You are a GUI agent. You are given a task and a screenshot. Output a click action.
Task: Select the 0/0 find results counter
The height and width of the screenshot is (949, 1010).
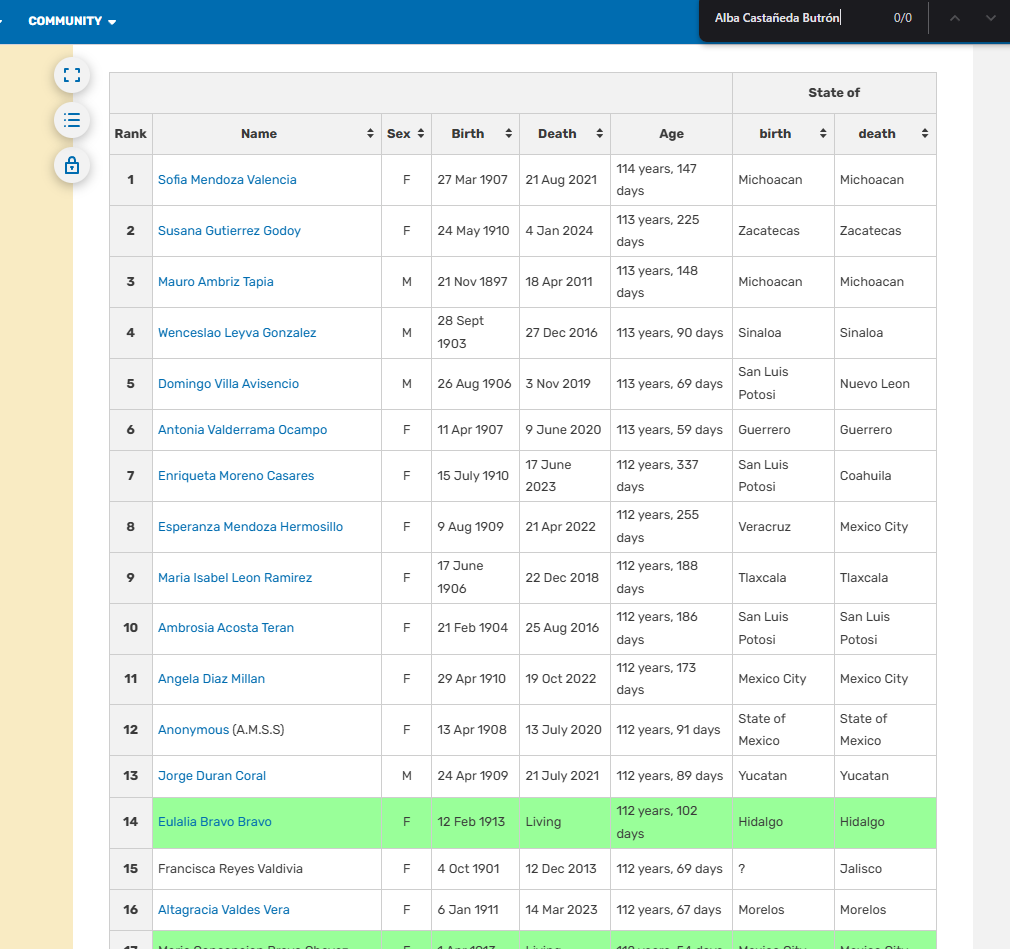pos(902,18)
